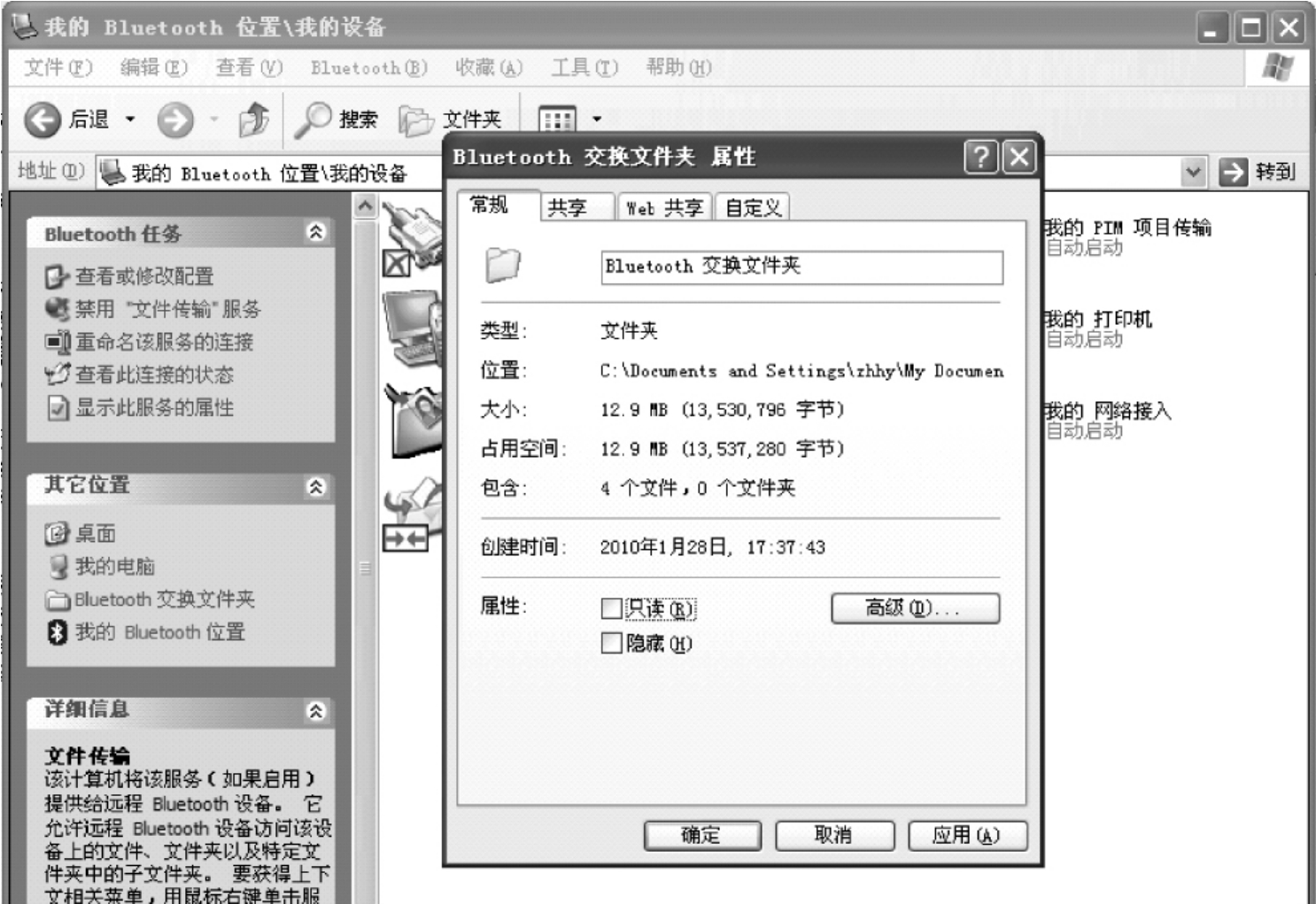This screenshot has height=904, width=1316.
Task: Collapse the 详细信息 panel
Action: click(x=316, y=711)
